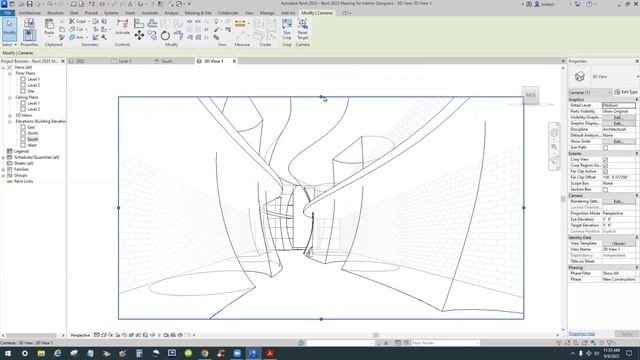Click the Cut geometry tool
The image size is (640, 360).
77,29
